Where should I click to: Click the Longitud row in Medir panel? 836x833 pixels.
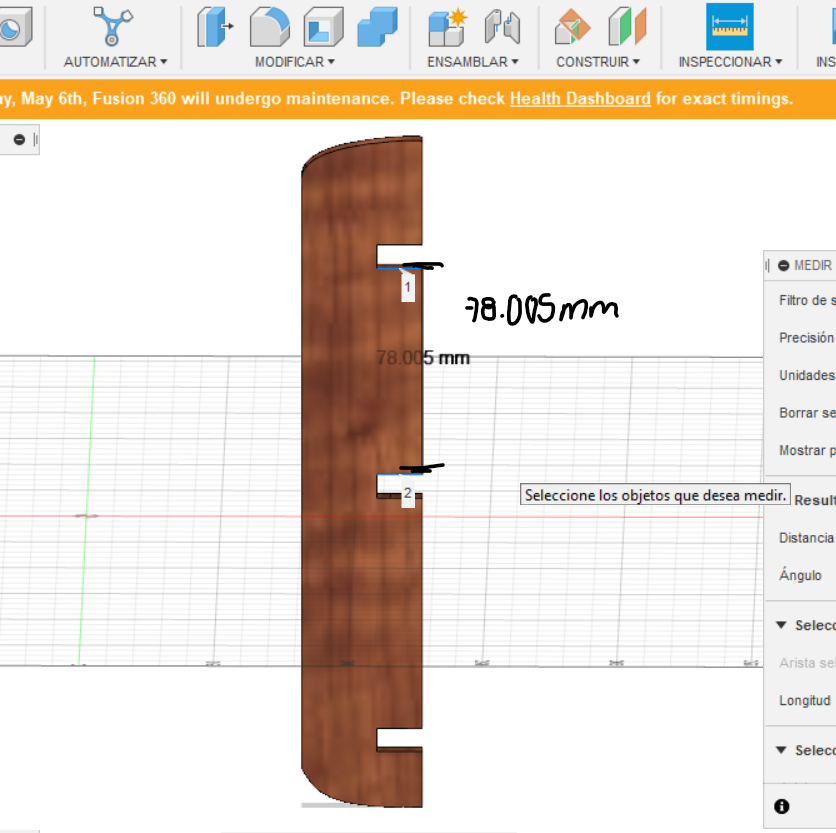805,700
